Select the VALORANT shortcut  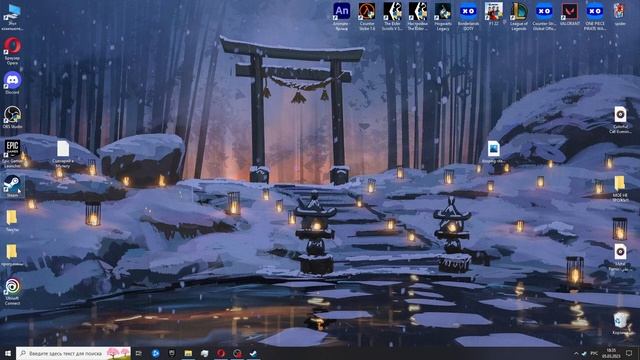click(x=569, y=14)
